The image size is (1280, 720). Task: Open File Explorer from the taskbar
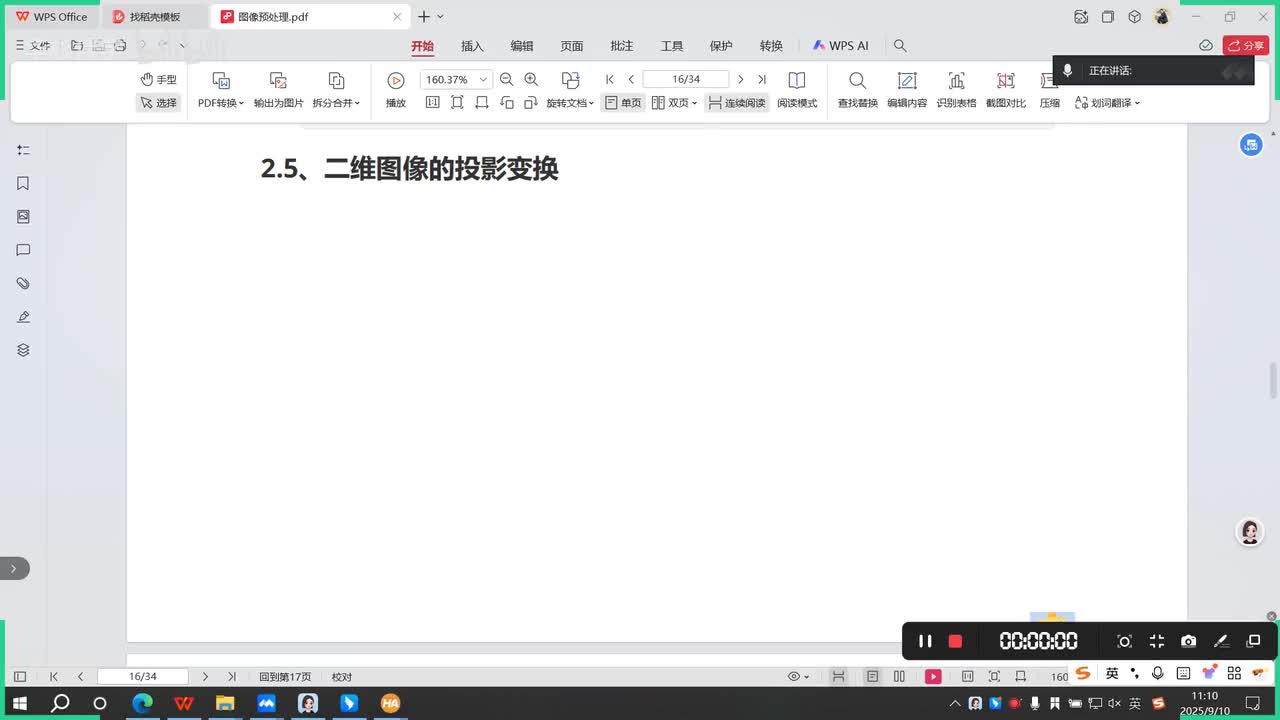[225, 703]
